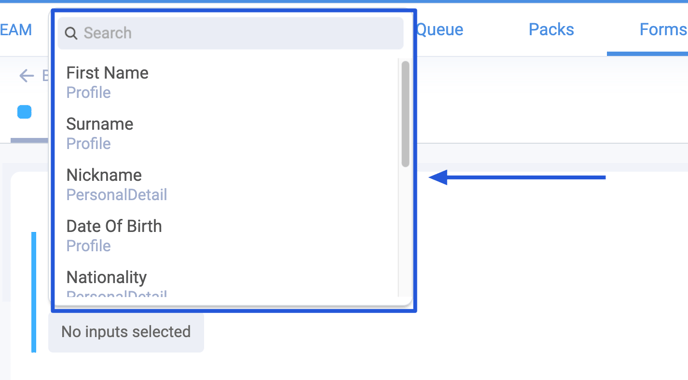
Task: Click the dropdown list scrollbar thumb
Action: coord(405,114)
